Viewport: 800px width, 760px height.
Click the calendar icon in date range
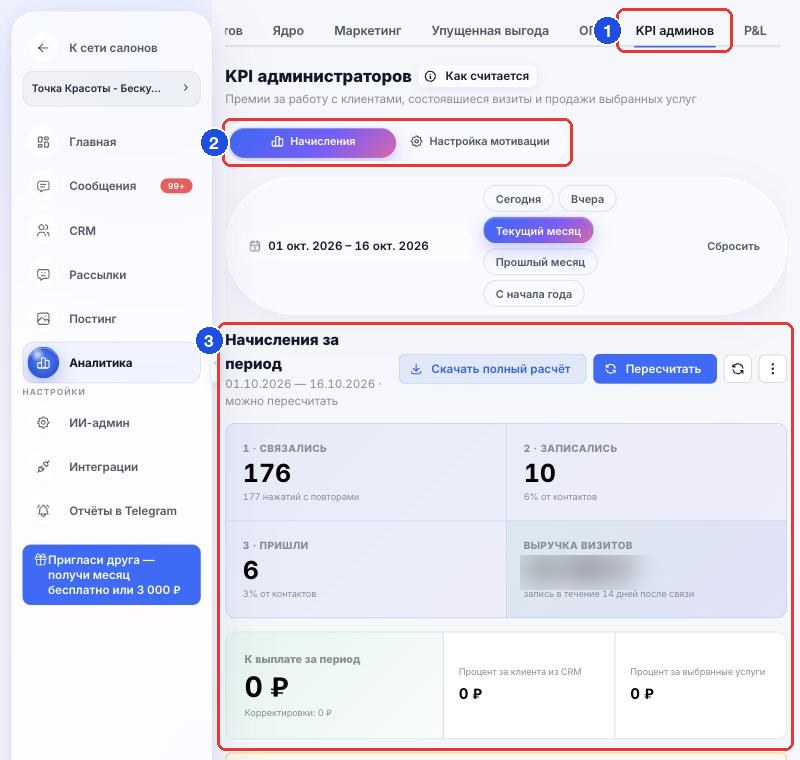click(255, 246)
